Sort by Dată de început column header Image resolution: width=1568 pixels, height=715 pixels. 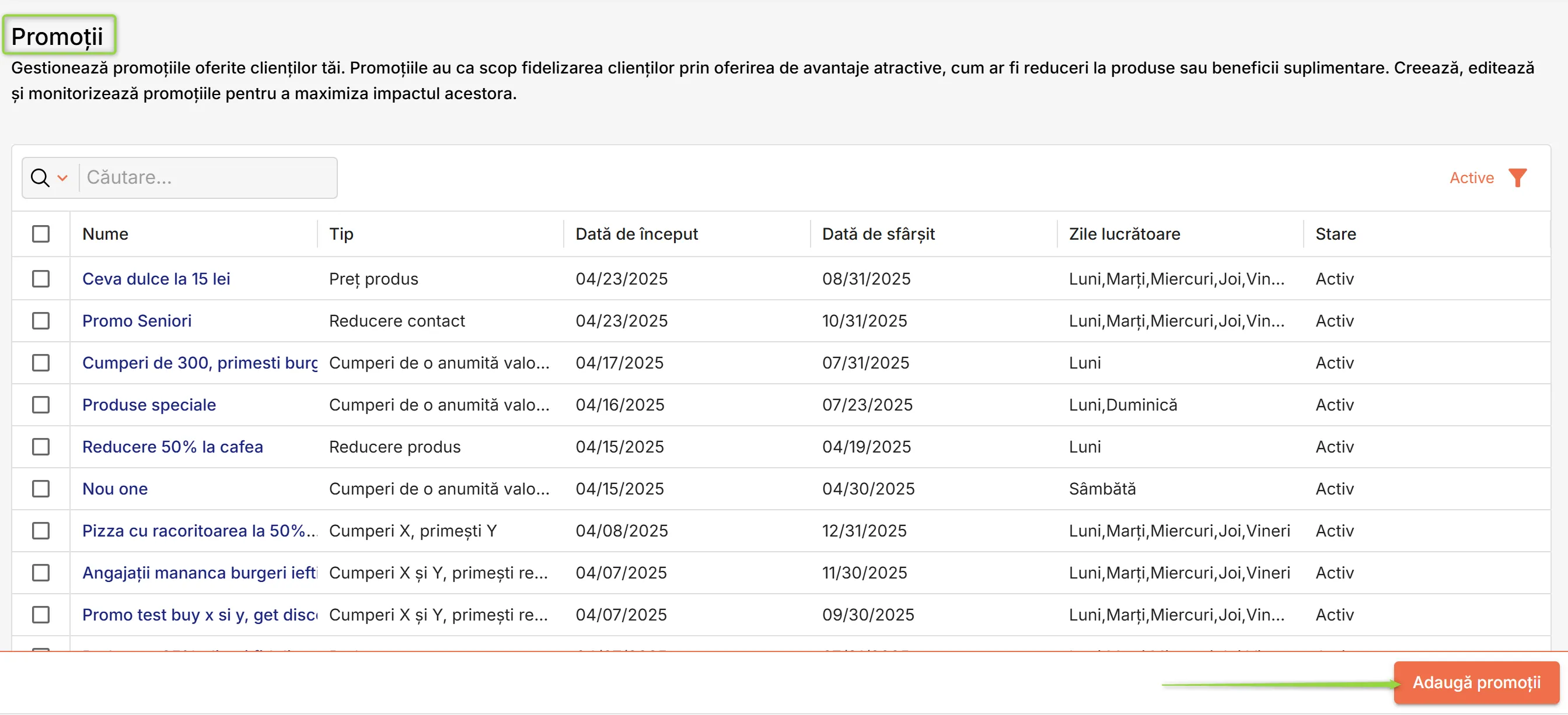tap(637, 234)
